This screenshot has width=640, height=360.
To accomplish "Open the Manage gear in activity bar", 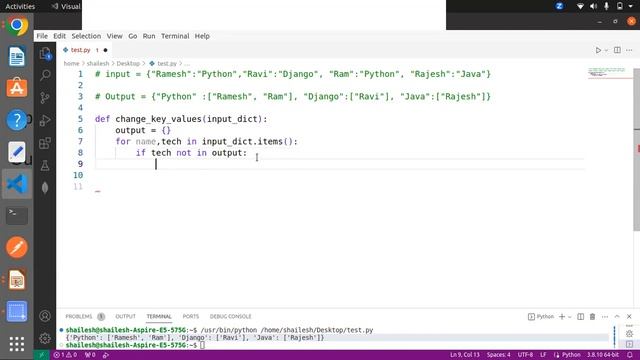I will point(45,338).
